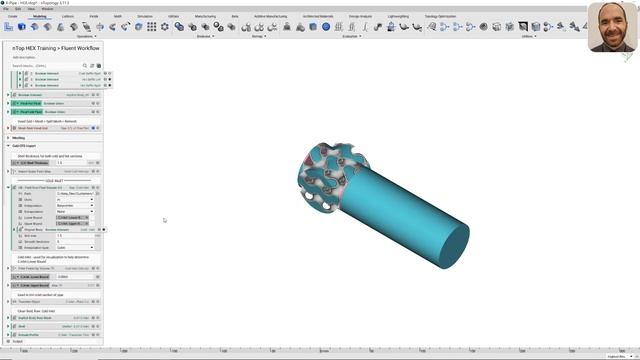The height and width of the screenshot is (360, 640).
Task: Expand the Meshing section
Action: (8, 138)
